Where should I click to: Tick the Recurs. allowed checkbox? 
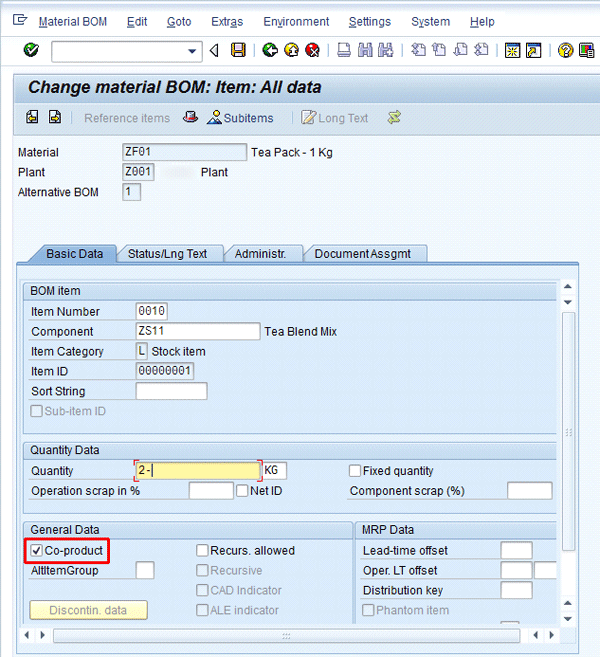pyautogui.click(x=203, y=550)
